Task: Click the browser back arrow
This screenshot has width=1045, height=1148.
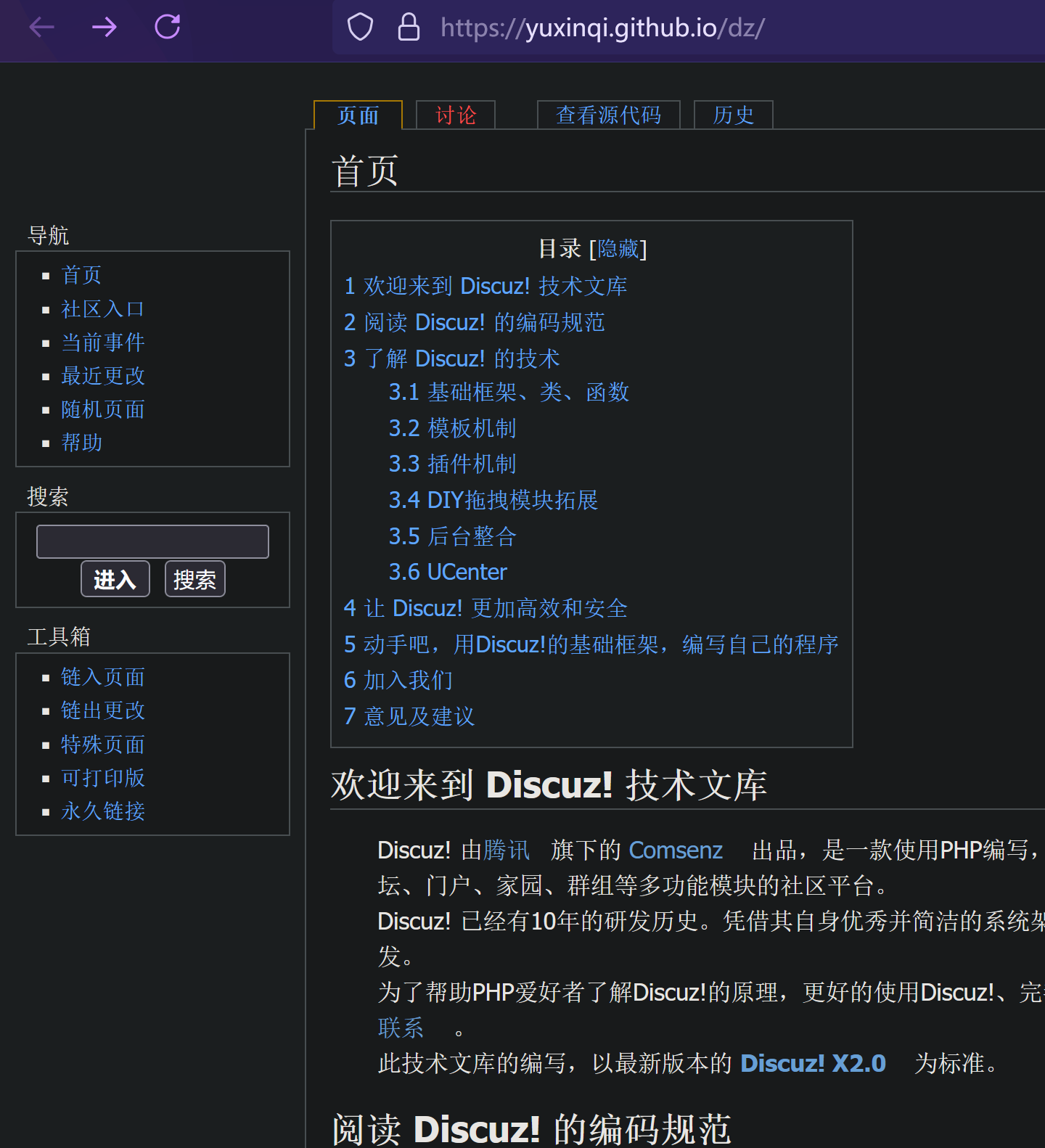Action: (x=42, y=28)
